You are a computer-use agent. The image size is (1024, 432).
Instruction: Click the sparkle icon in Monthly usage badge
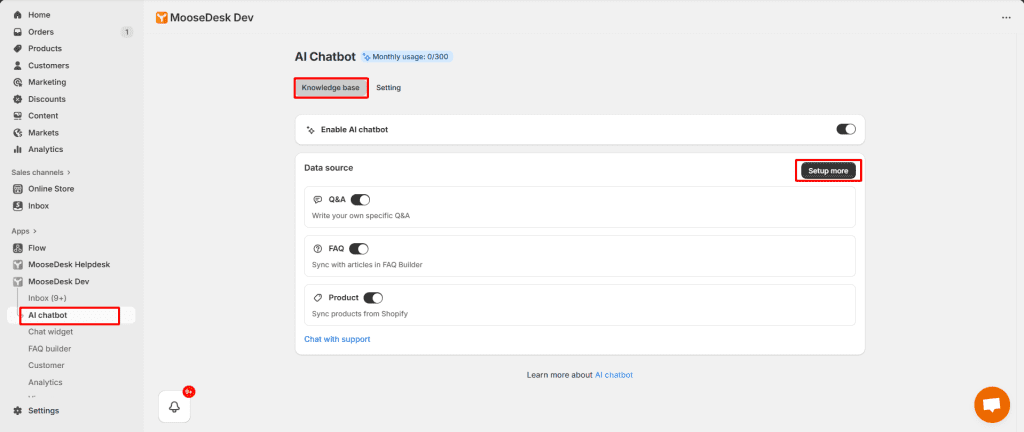[367, 57]
